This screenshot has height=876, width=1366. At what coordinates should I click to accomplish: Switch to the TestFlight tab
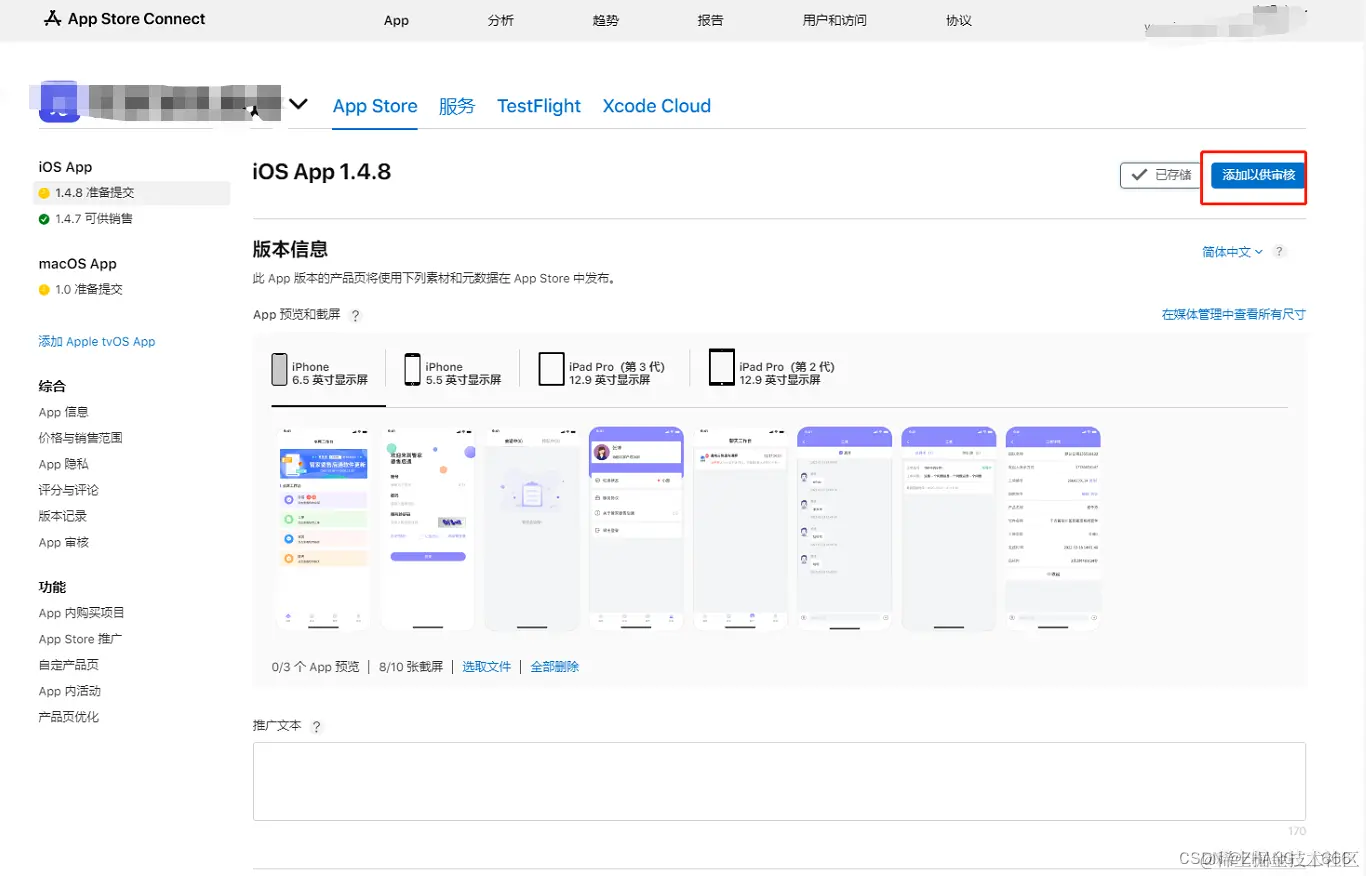pyautogui.click(x=539, y=106)
